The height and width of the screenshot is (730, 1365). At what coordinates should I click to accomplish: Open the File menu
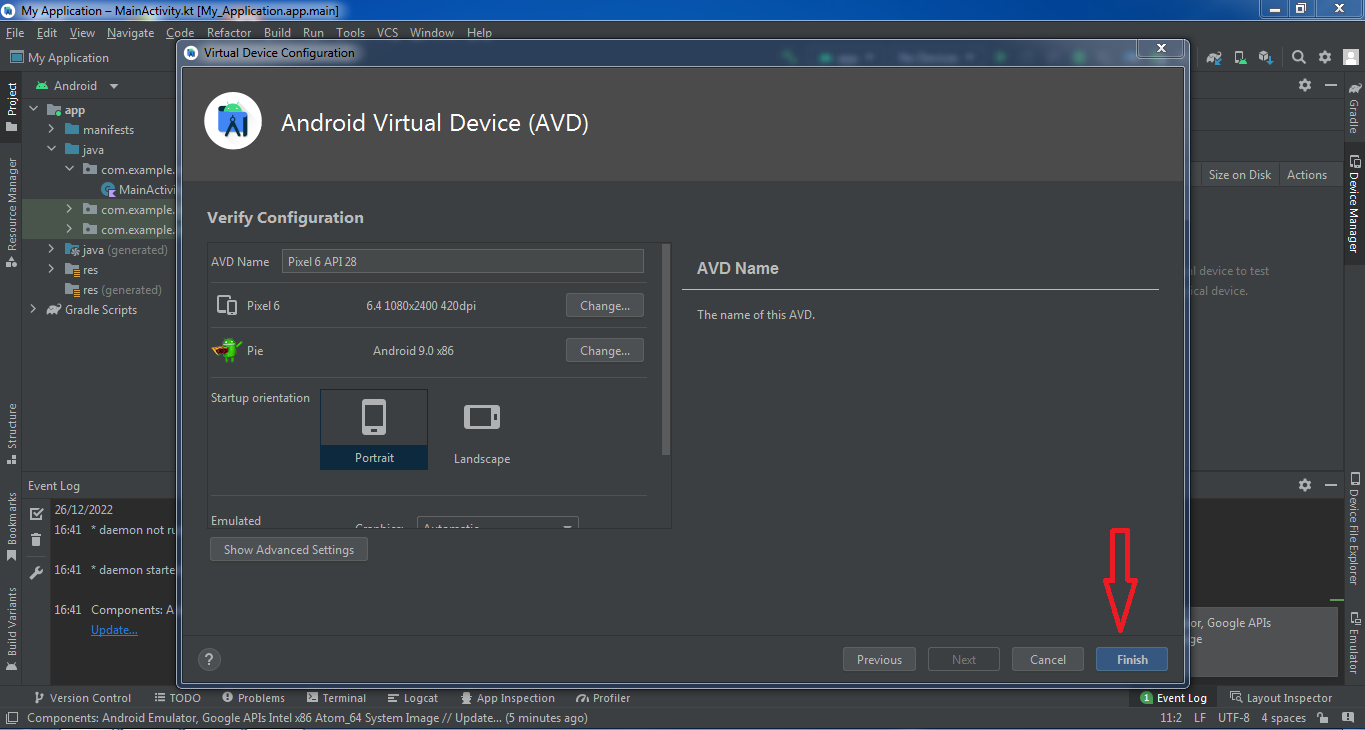click(x=15, y=33)
